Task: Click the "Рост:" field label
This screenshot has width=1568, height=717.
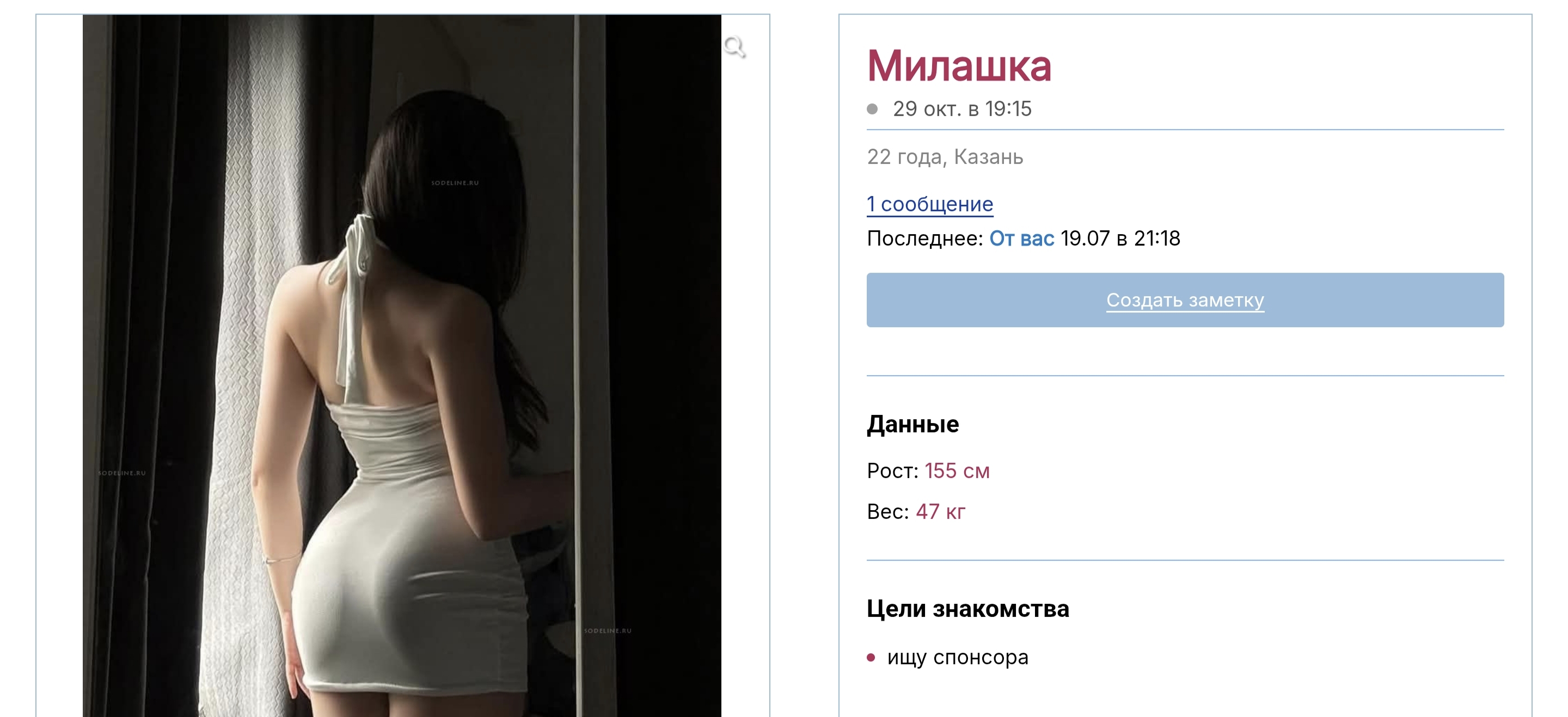Action: [x=892, y=471]
